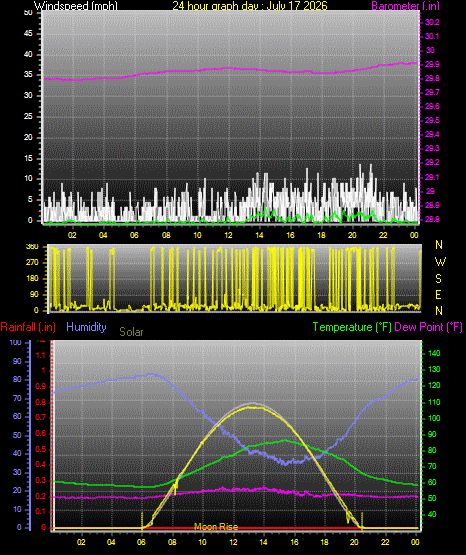This screenshot has width=466, height=555.
Task: Click the 1.1 rainfall scale value
Action: 41,355
